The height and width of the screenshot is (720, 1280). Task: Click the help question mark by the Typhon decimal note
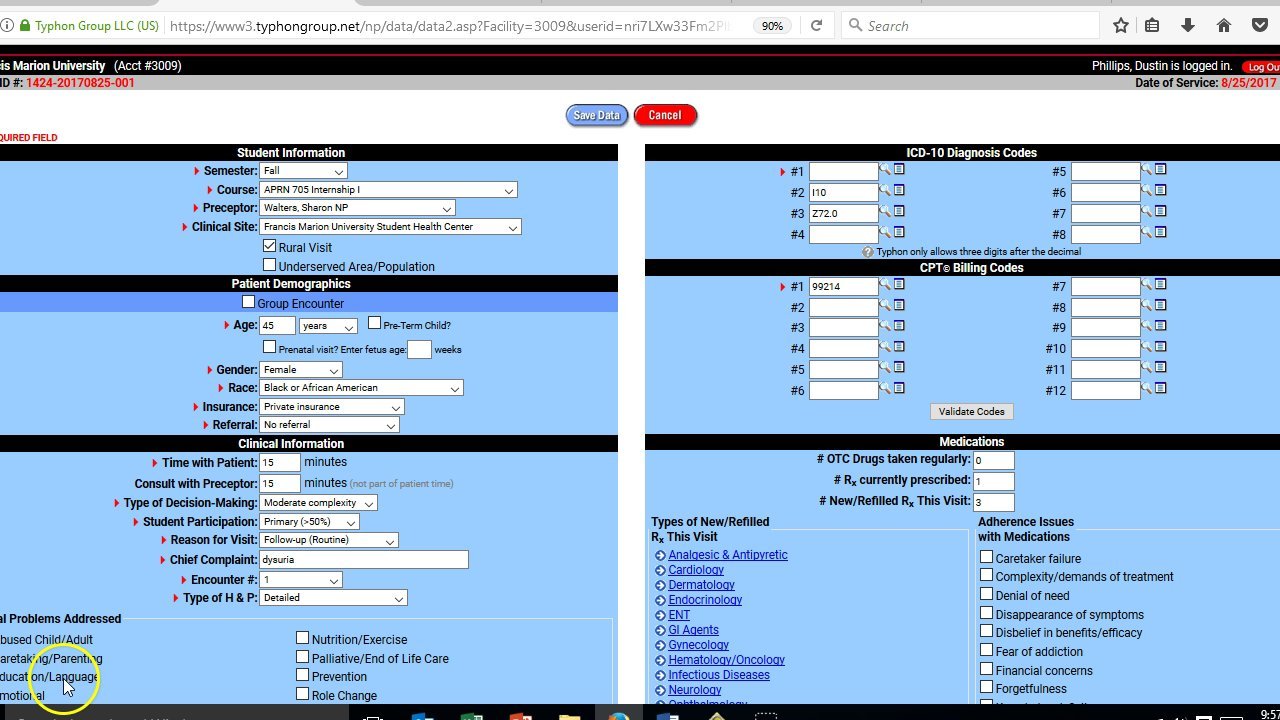[868, 252]
